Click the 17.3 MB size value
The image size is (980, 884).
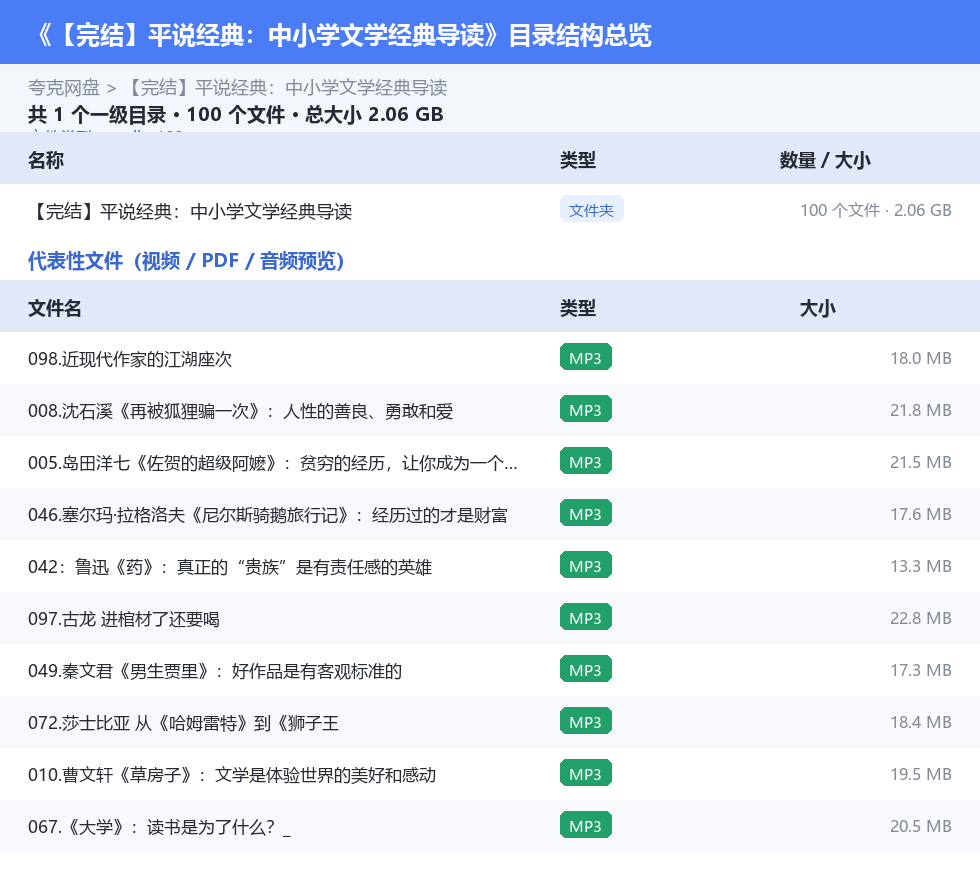coord(921,670)
